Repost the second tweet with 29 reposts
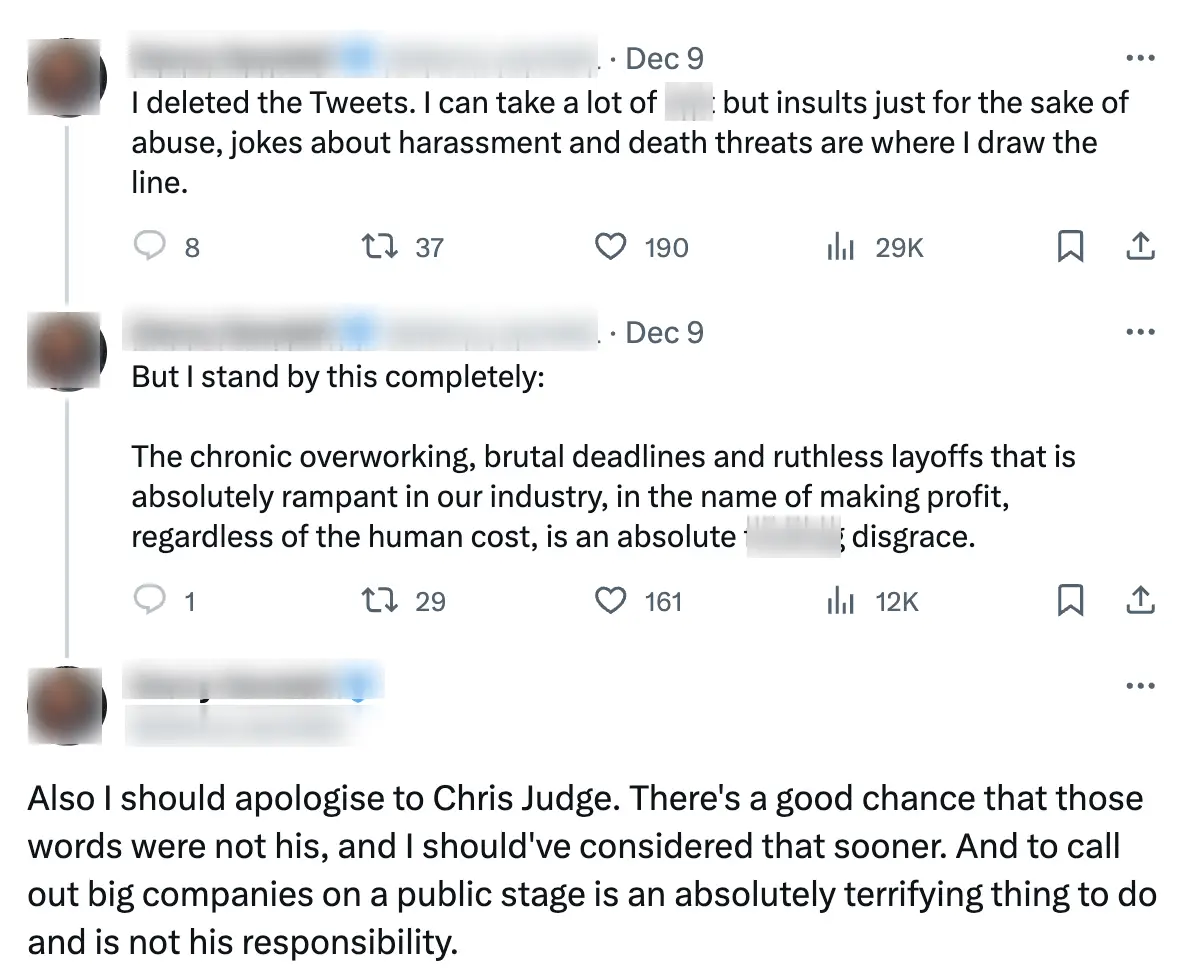The width and height of the screenshot is (1190, 979). click(380, 601)
